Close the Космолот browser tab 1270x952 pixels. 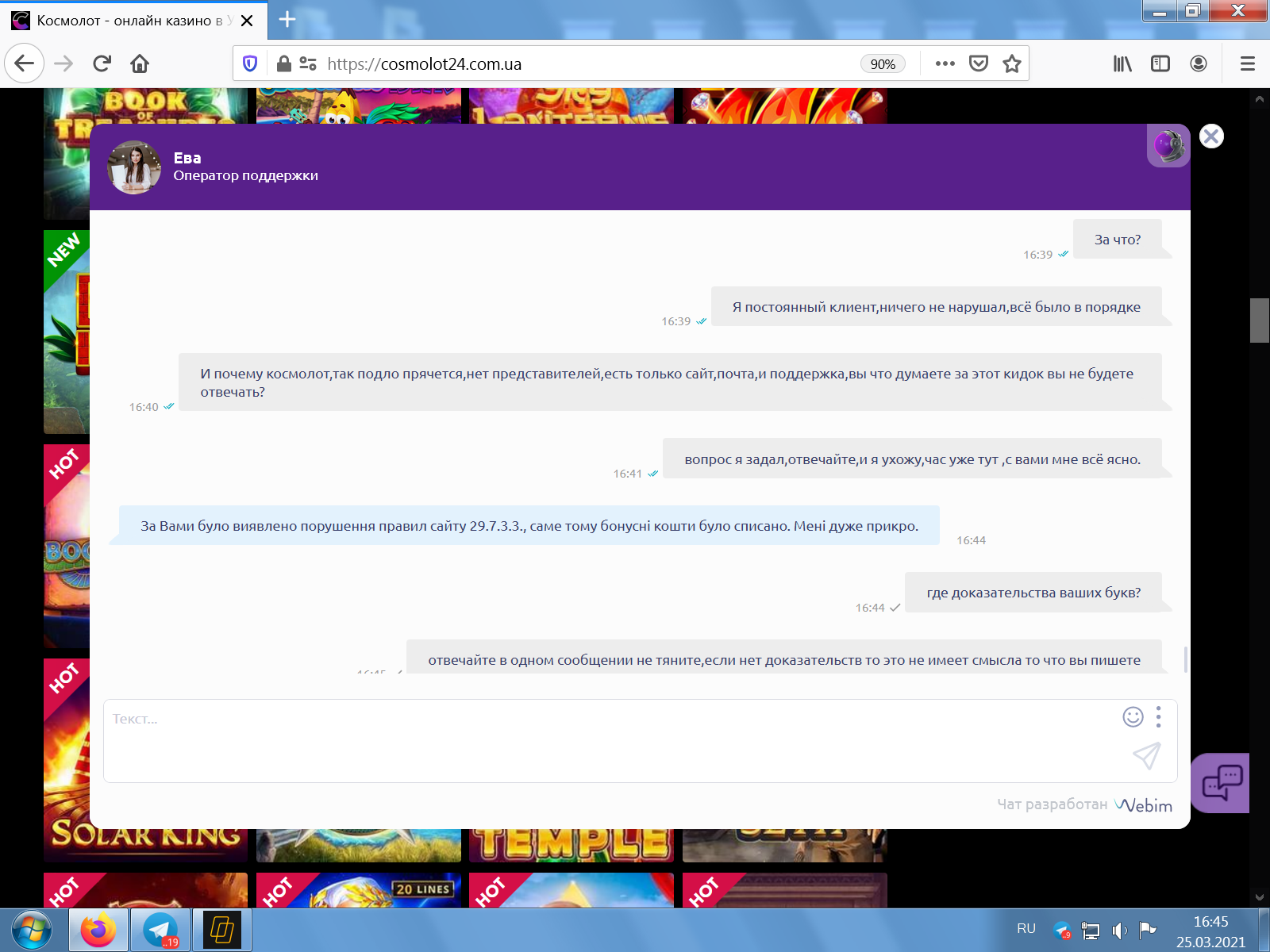pyautogui.click(x=247, y=21)
